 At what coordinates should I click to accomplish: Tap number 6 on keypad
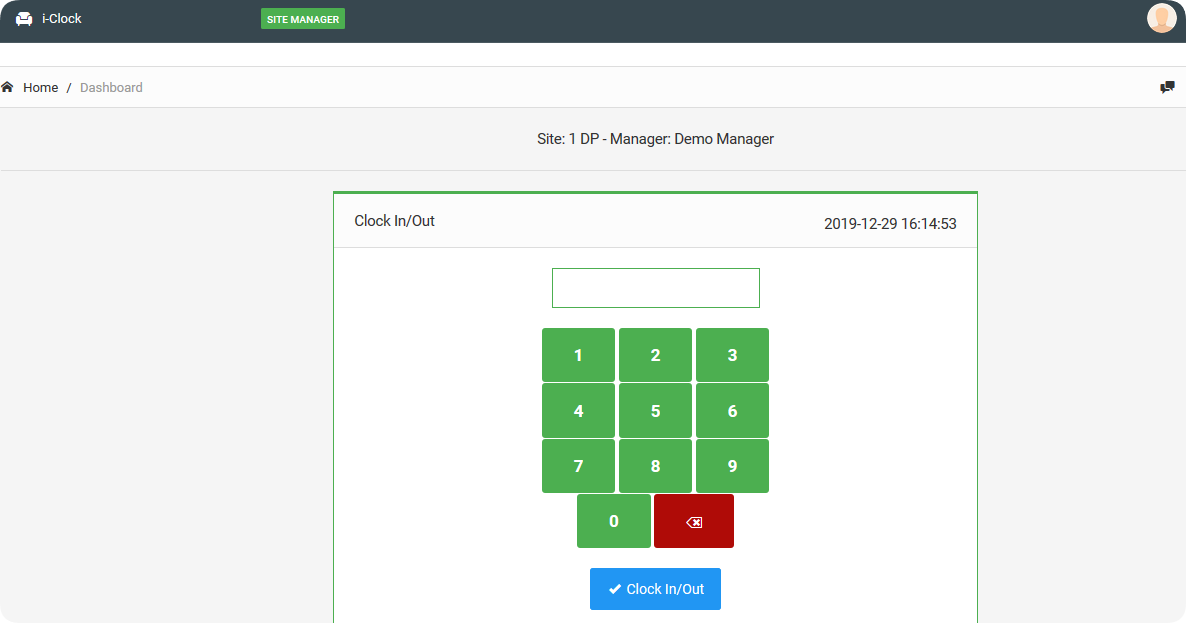point(732,411)
